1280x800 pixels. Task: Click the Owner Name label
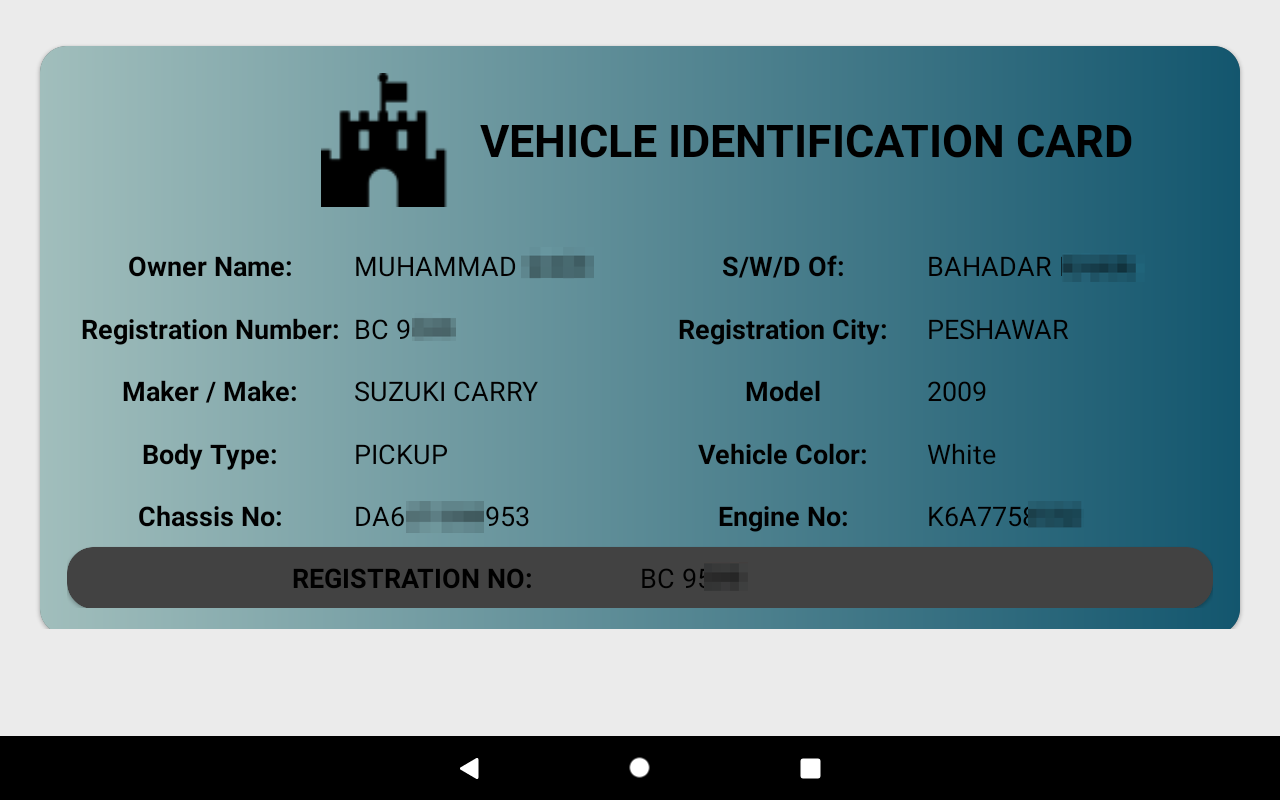210,267
